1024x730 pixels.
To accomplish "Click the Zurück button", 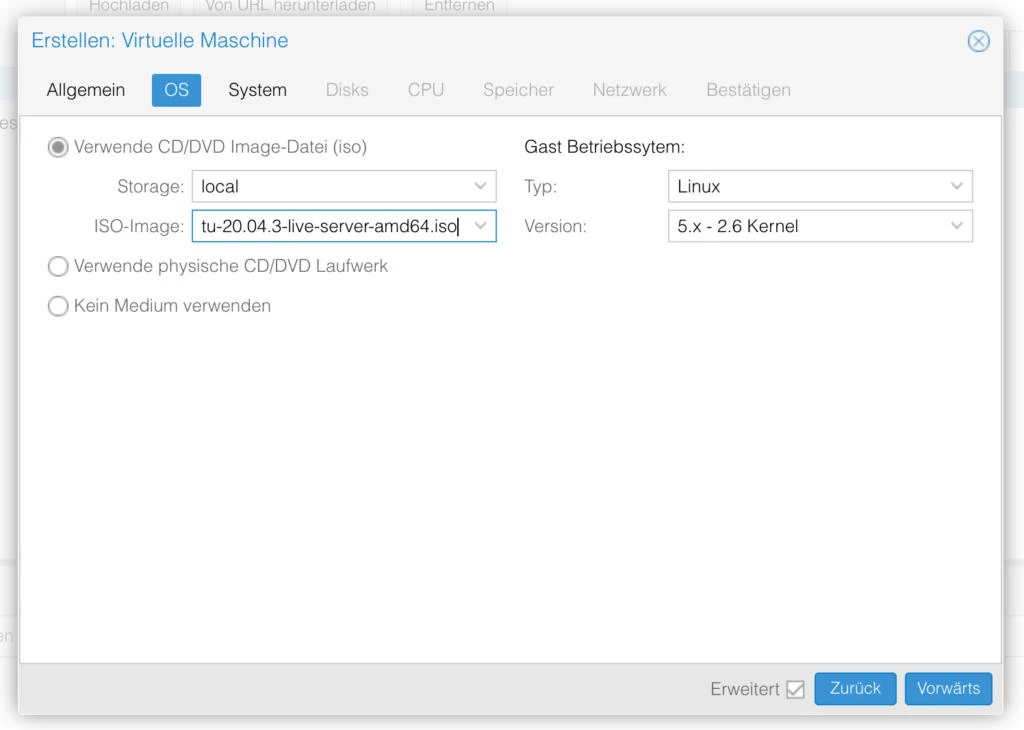I will (x=855, y=689).
